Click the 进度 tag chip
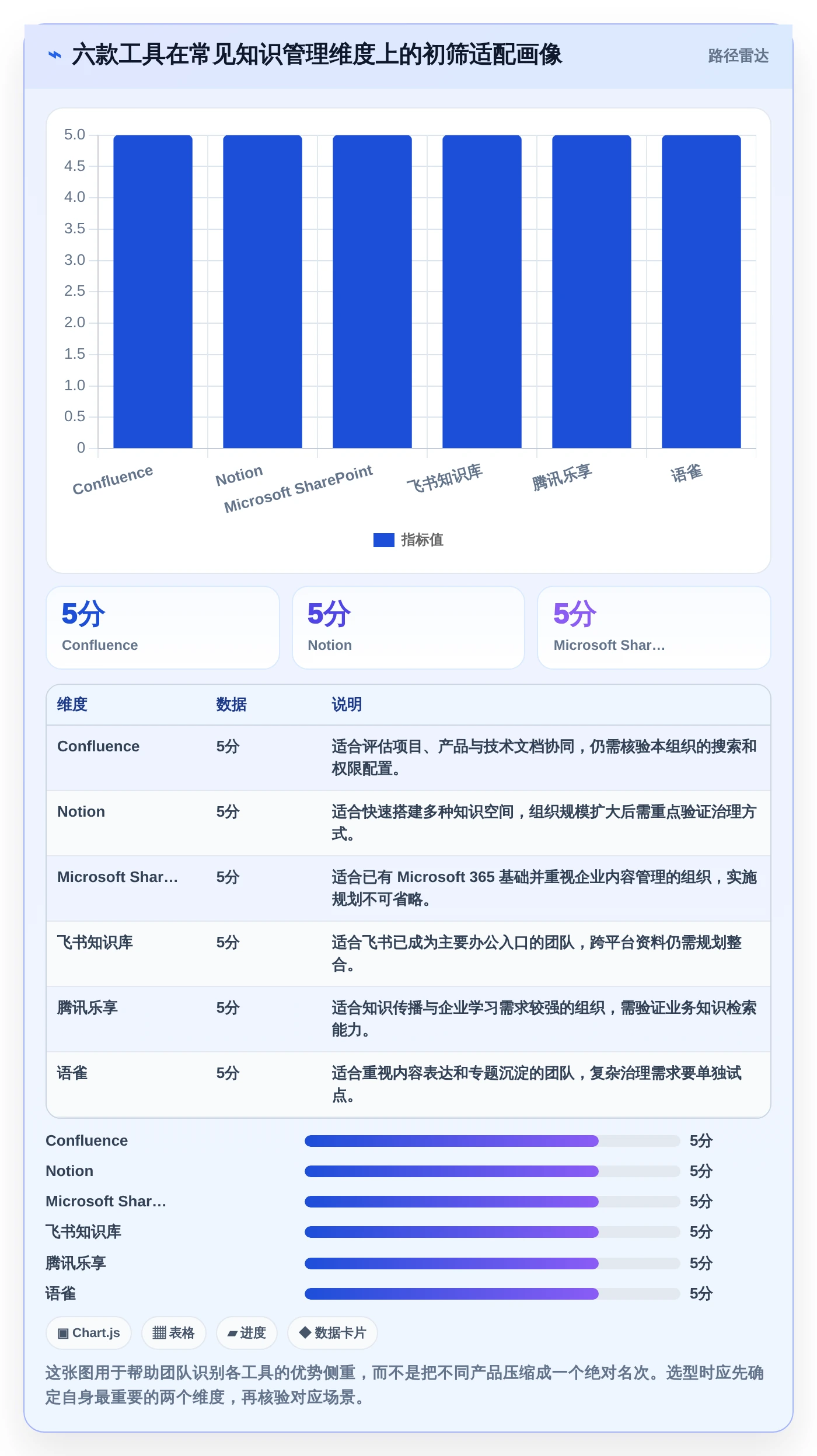Image resolution: width=817 pixels, height=1456 pixels. [247, 1333]
